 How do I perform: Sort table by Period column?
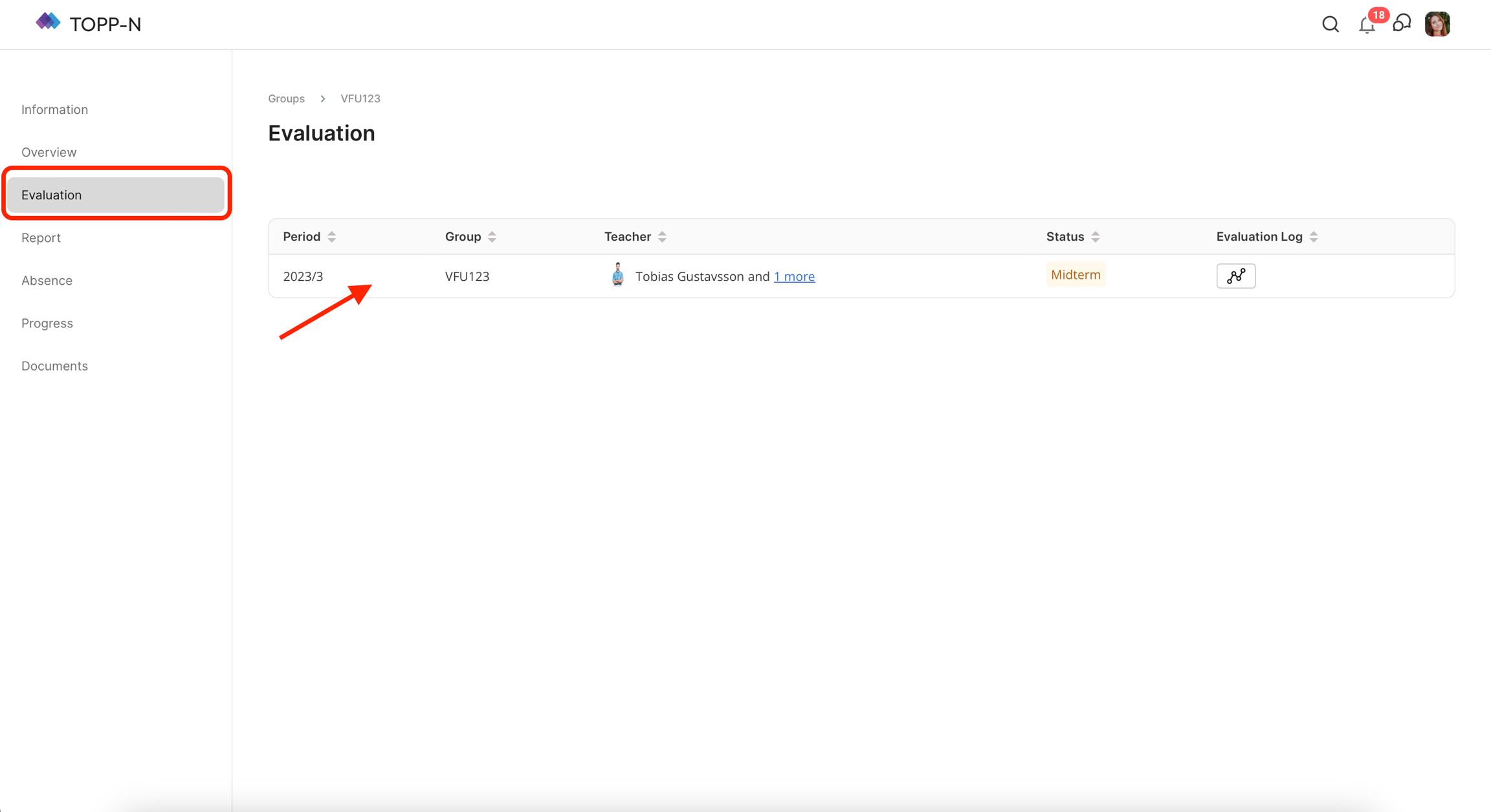(331, 237)
